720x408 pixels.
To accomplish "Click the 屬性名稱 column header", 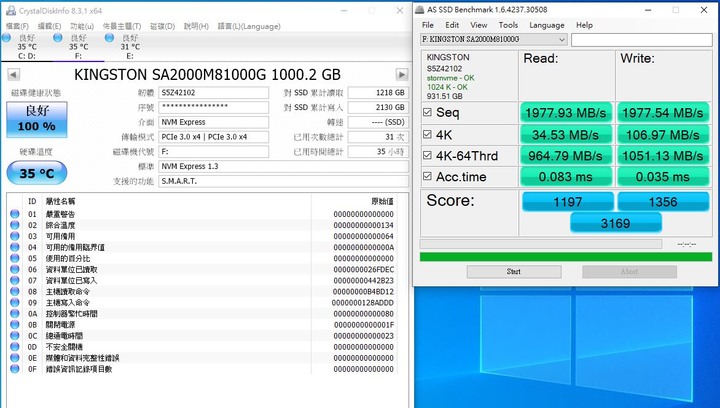I will point(60,201).
